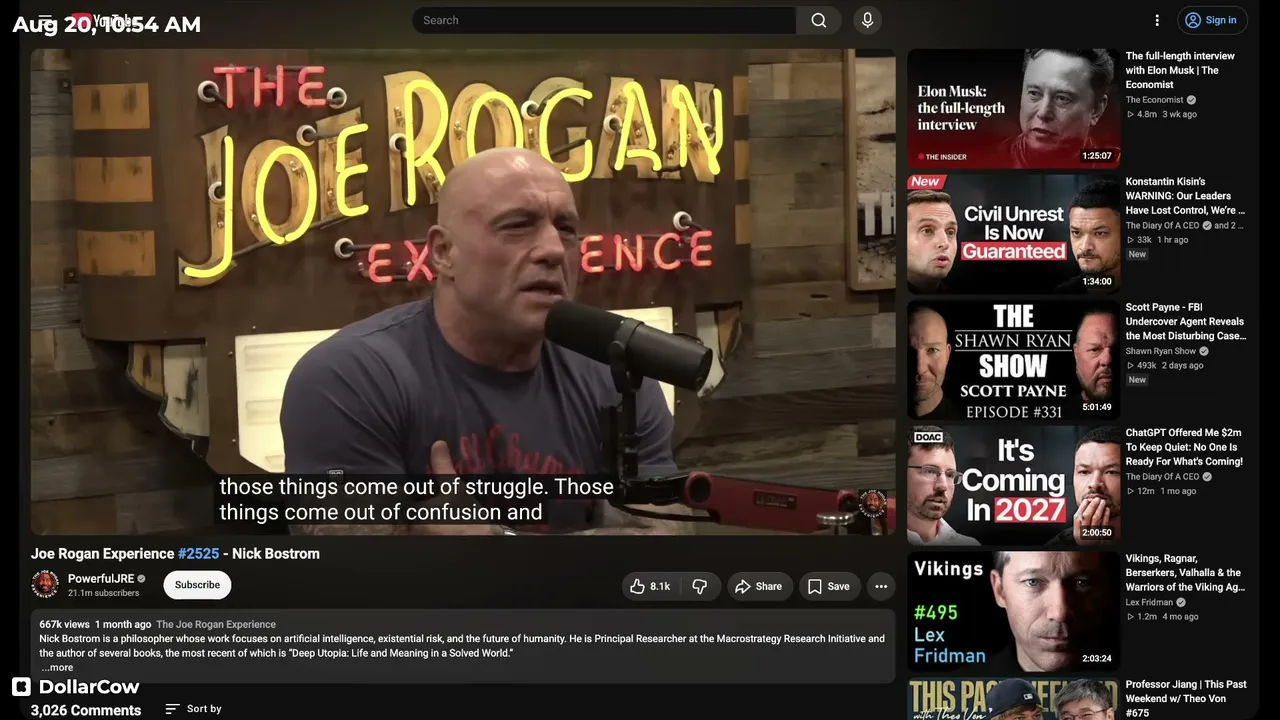
Task: Click the '493k 2 days ago' metadata
Action: (x=1164, y=366)
